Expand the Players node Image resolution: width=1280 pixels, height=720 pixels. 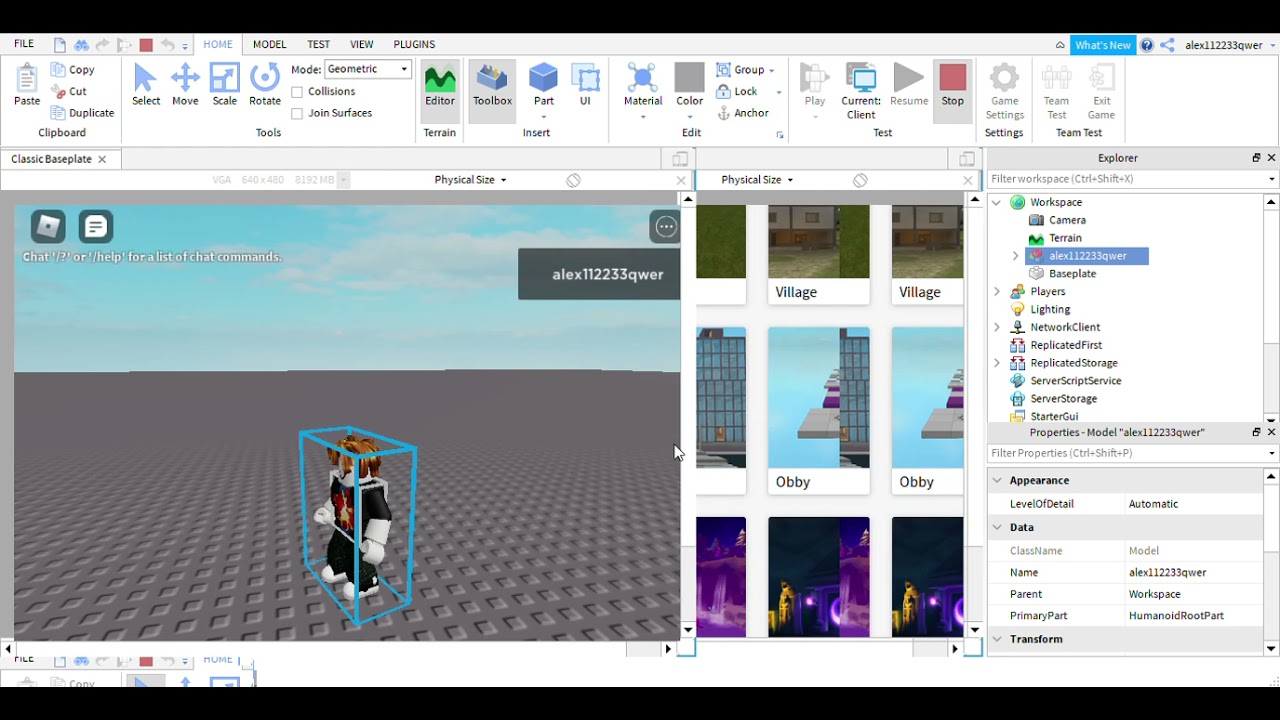point(997,292)
